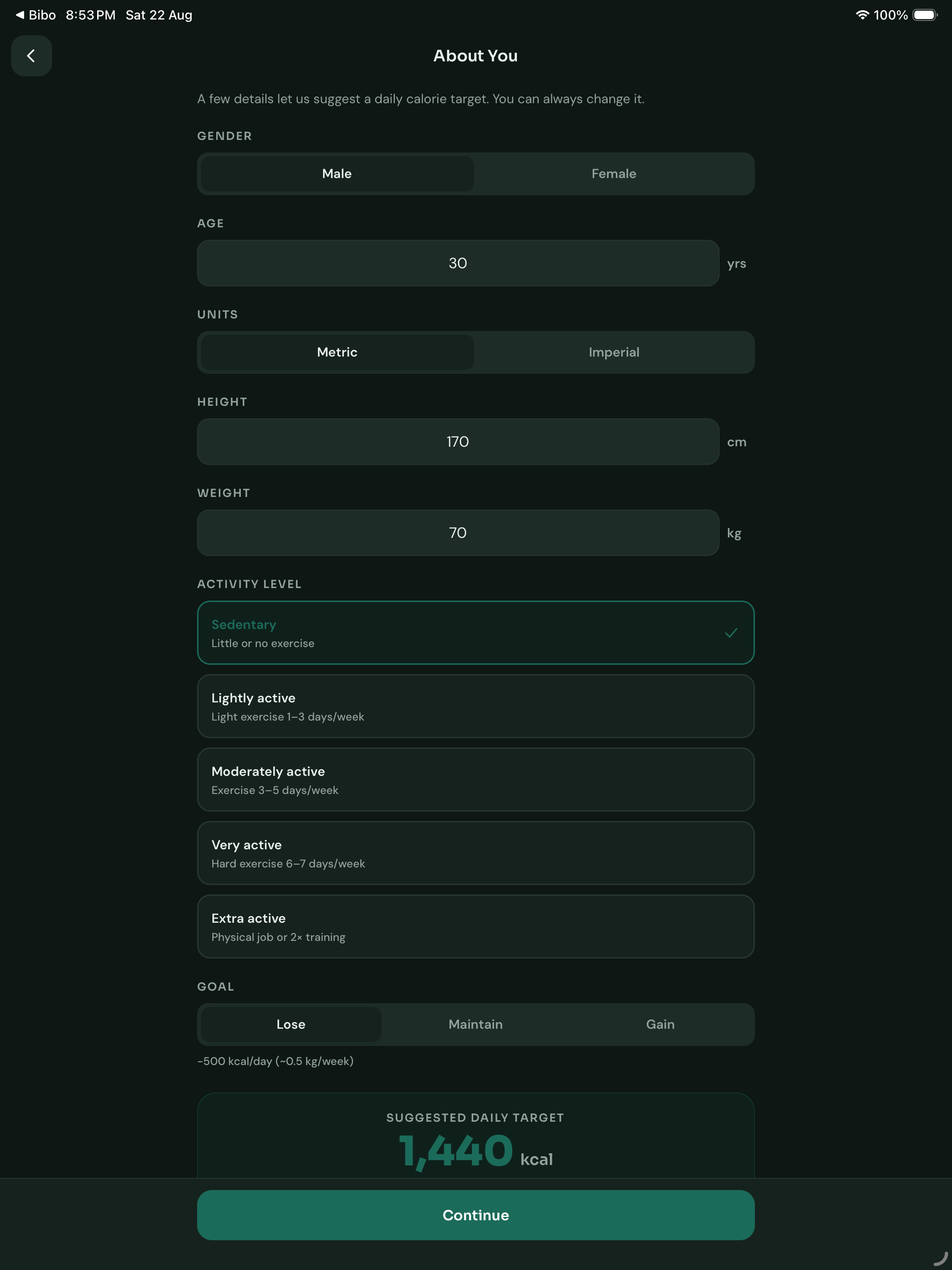Choose Very active level
The width and height of the screenshot is (952, 1270).
click(x=476, y=853)
